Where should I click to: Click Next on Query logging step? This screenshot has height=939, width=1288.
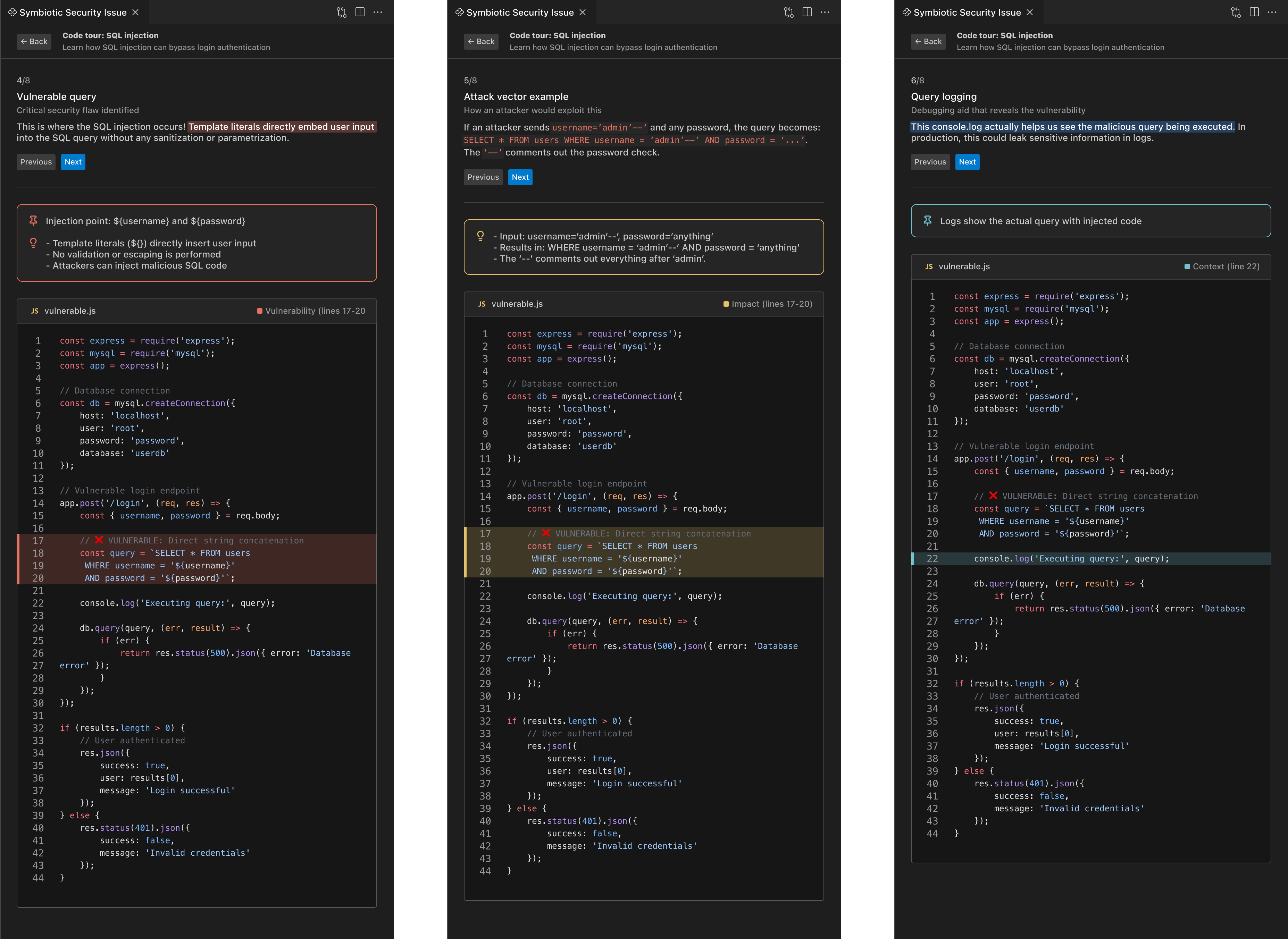[967, 162]
